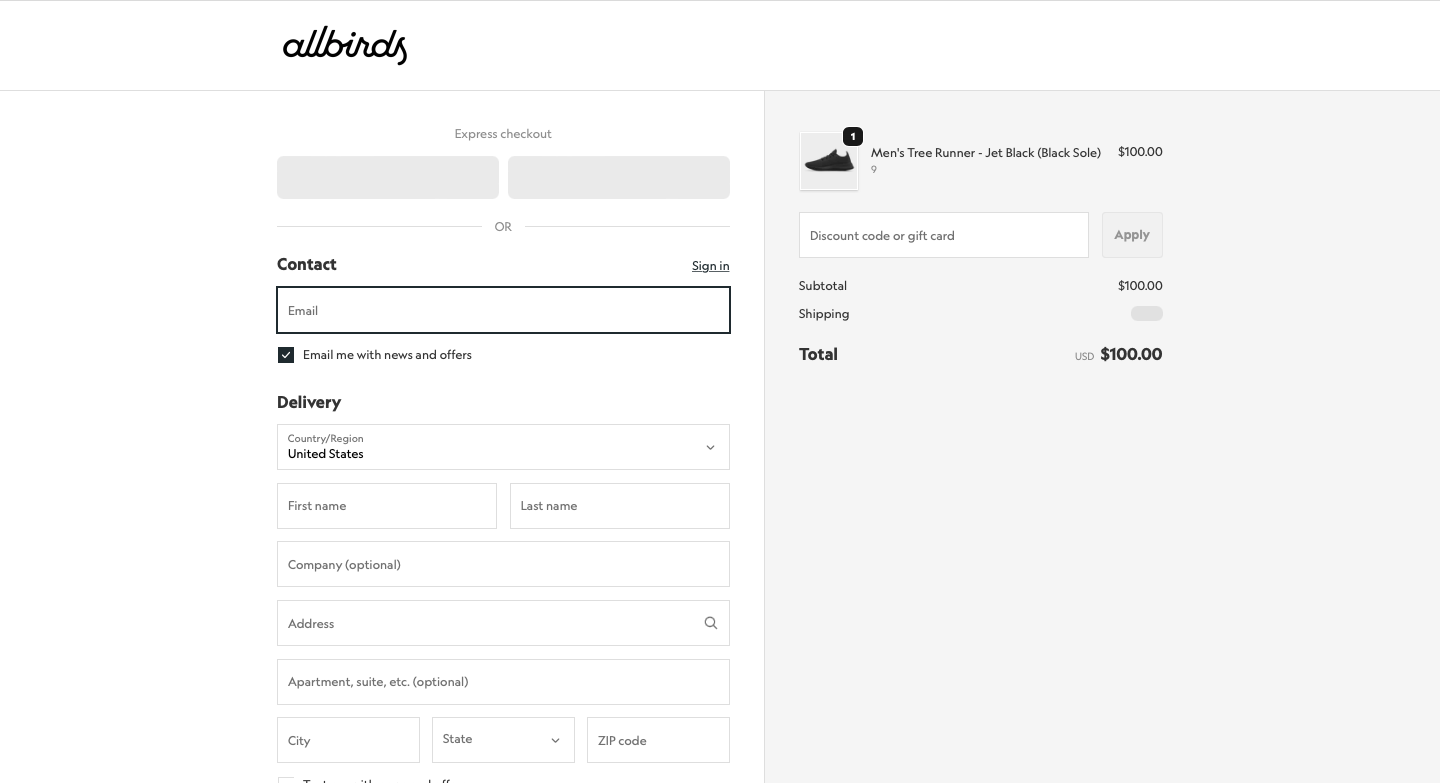
Task: Select the first express checkout option
Action: (388, 177)
